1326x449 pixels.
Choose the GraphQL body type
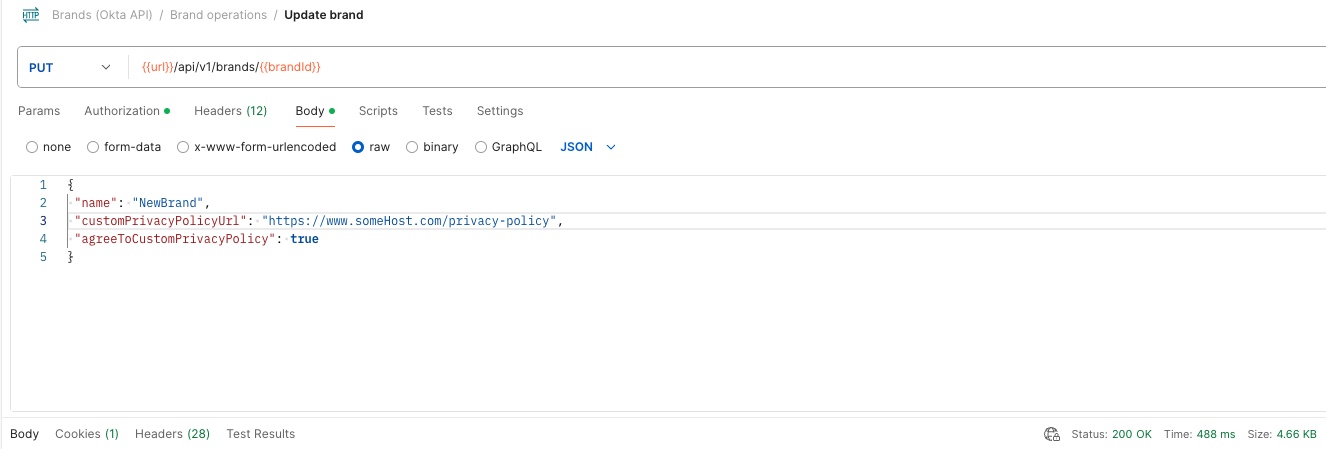coord(481,147)
